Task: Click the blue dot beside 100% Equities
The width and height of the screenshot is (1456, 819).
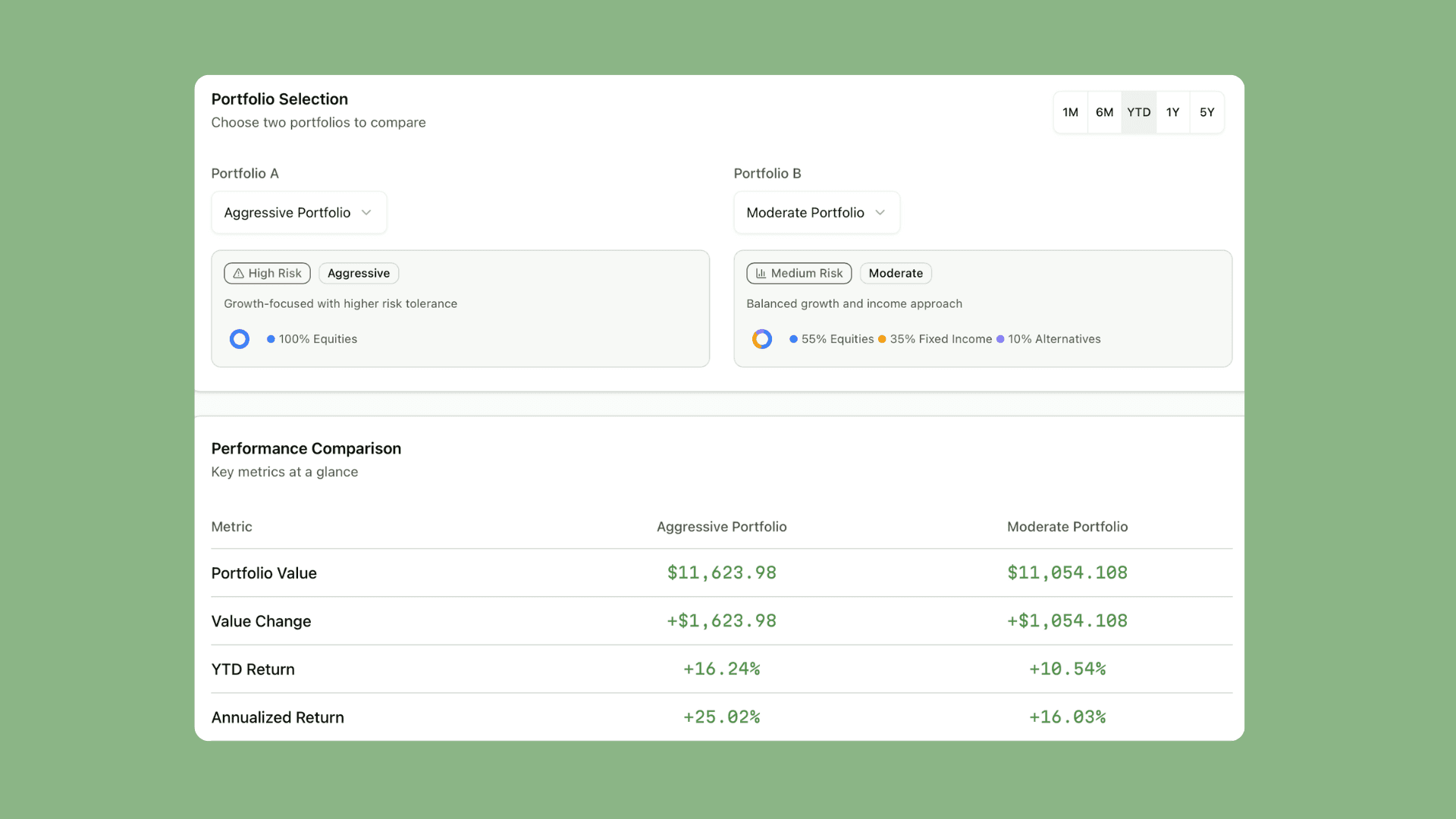Action: point(271,339)
